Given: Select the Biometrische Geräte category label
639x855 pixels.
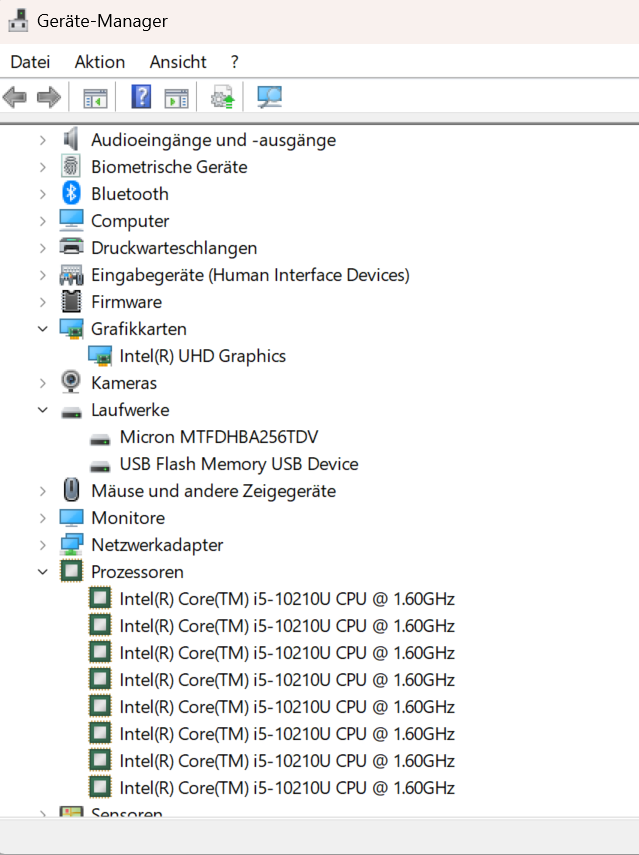Looking at the screenshot, I should (169, 167).
